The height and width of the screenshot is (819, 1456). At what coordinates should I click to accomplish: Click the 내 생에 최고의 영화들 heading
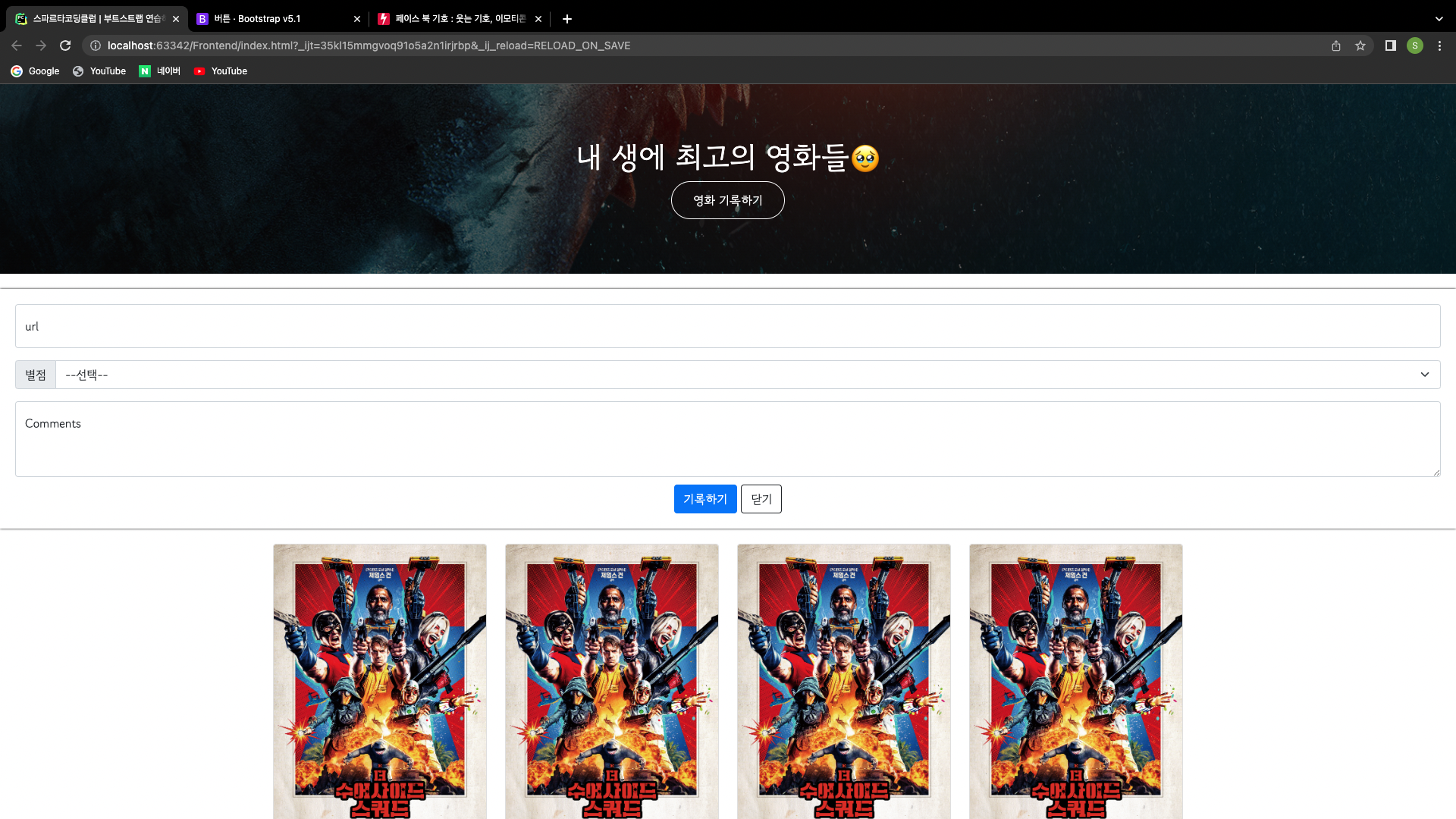[x=728, y=158]
